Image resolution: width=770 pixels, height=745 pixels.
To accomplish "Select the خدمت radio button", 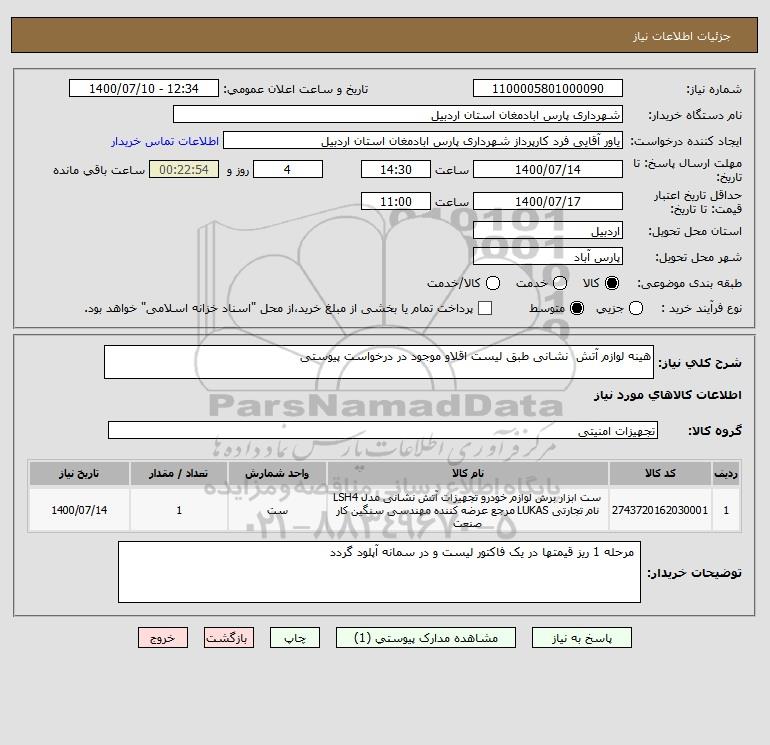I will 560,283.
